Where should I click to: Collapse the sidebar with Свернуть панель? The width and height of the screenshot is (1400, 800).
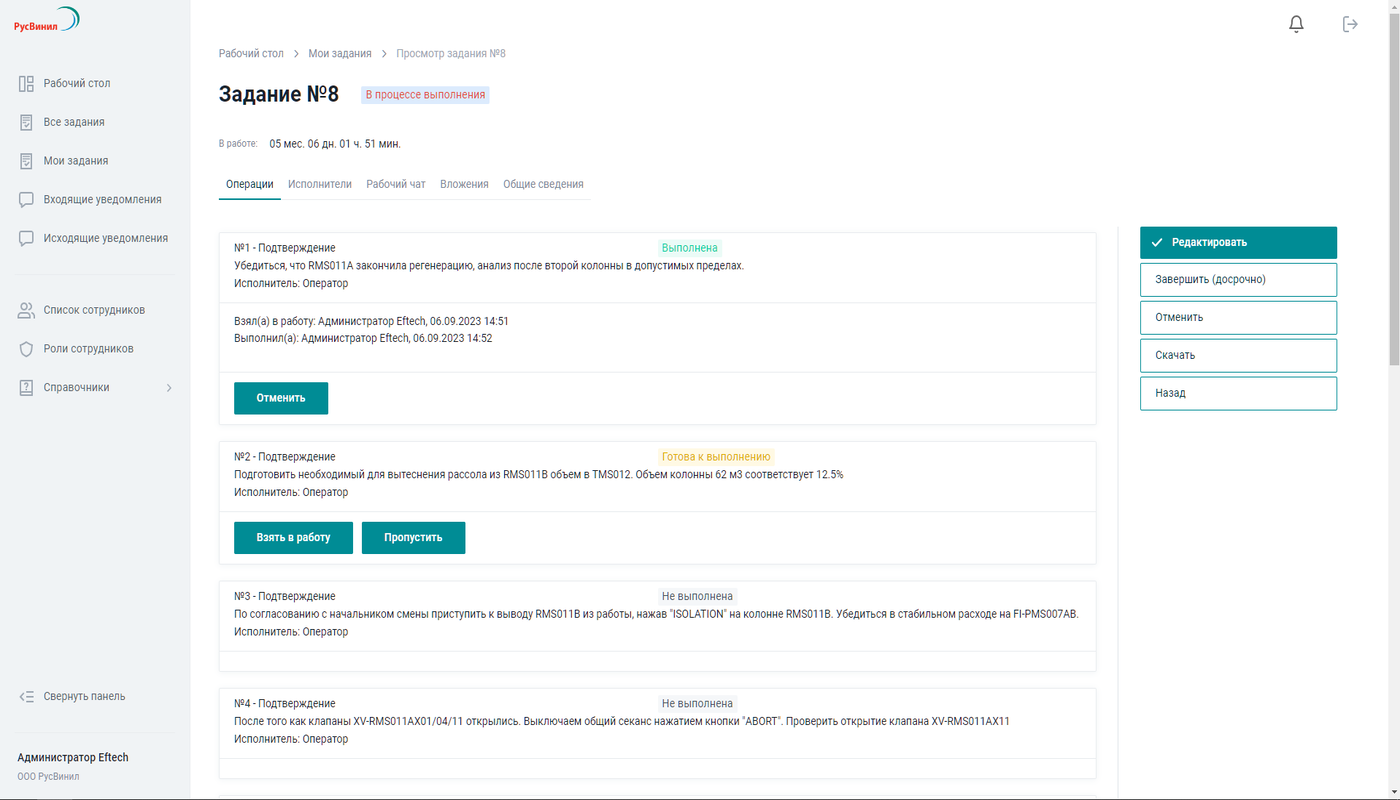point(84,696)
